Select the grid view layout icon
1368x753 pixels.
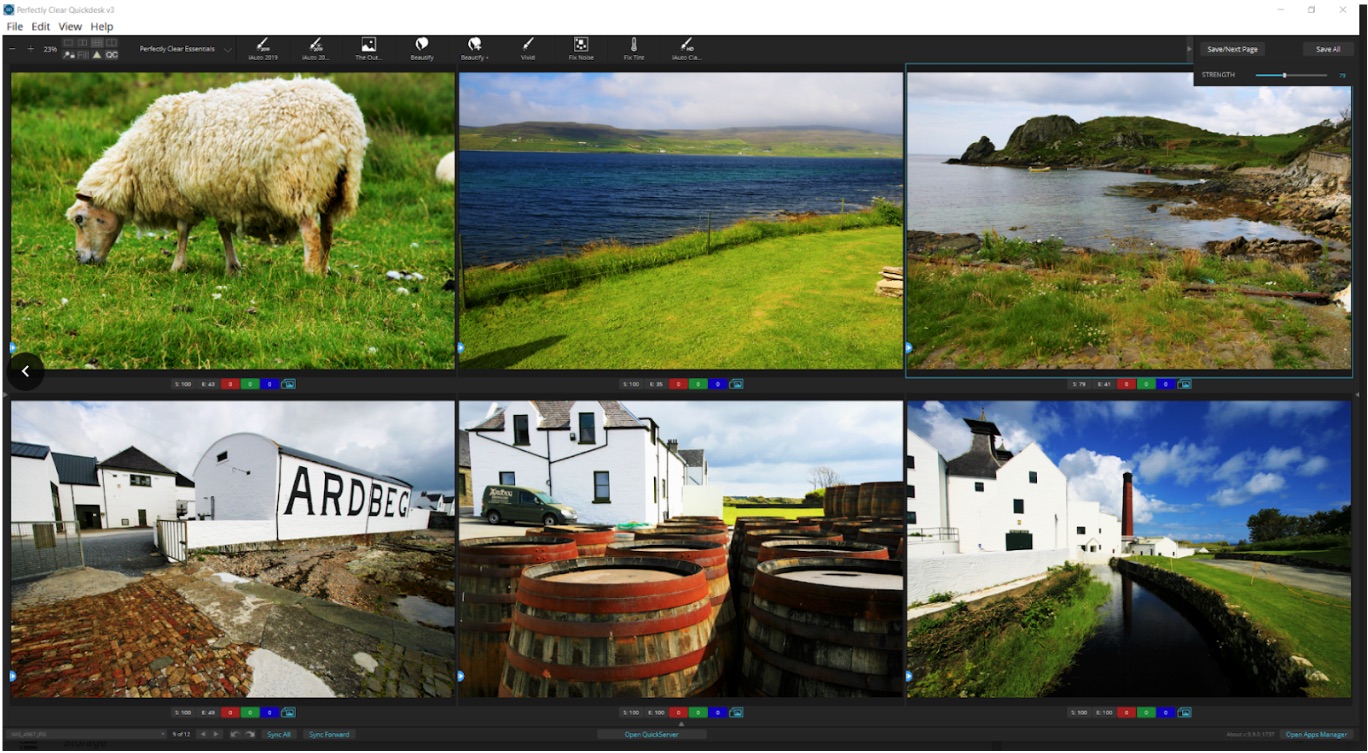(97, 43)
